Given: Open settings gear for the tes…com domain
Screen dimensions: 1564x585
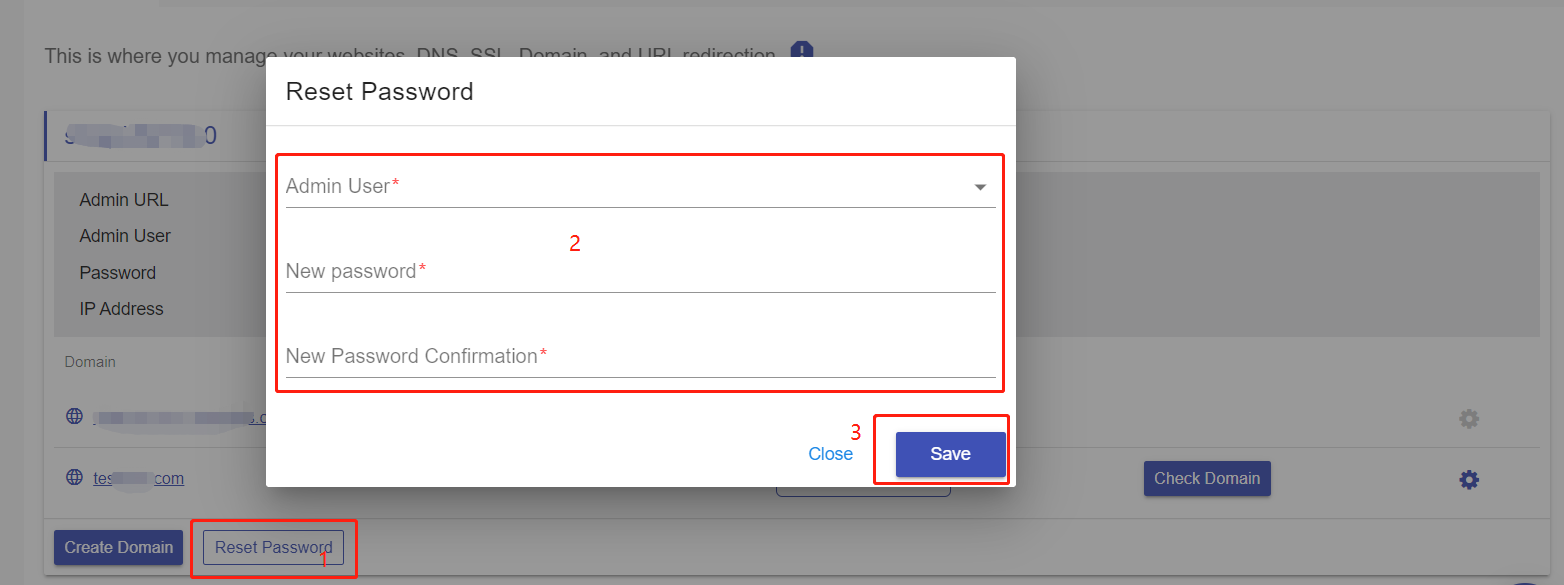Looking at the screenshot, I should [1469, 480].
